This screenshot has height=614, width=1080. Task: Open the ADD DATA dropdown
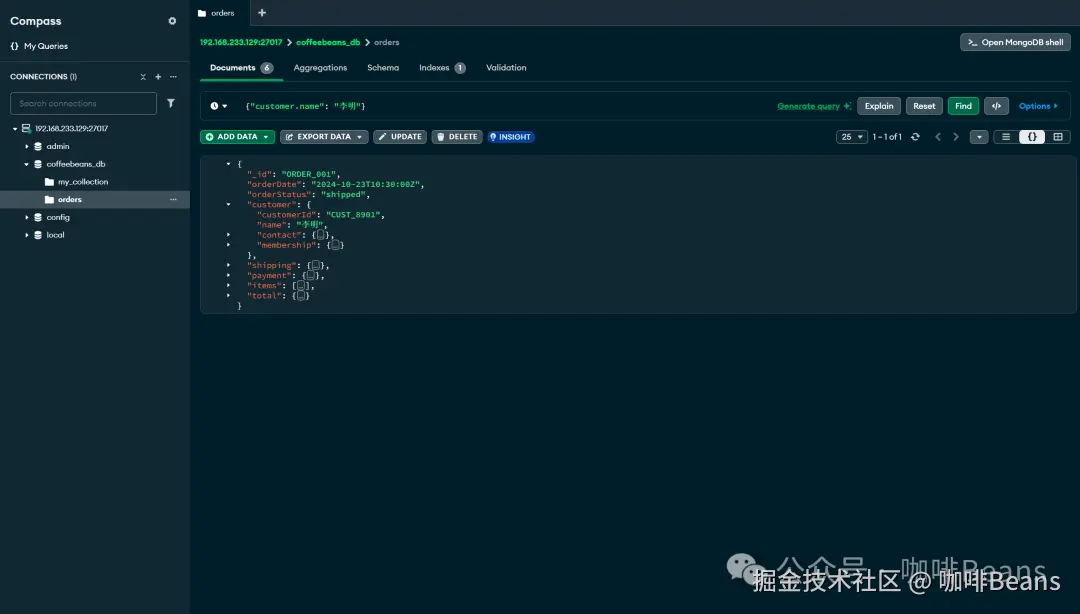238,137
